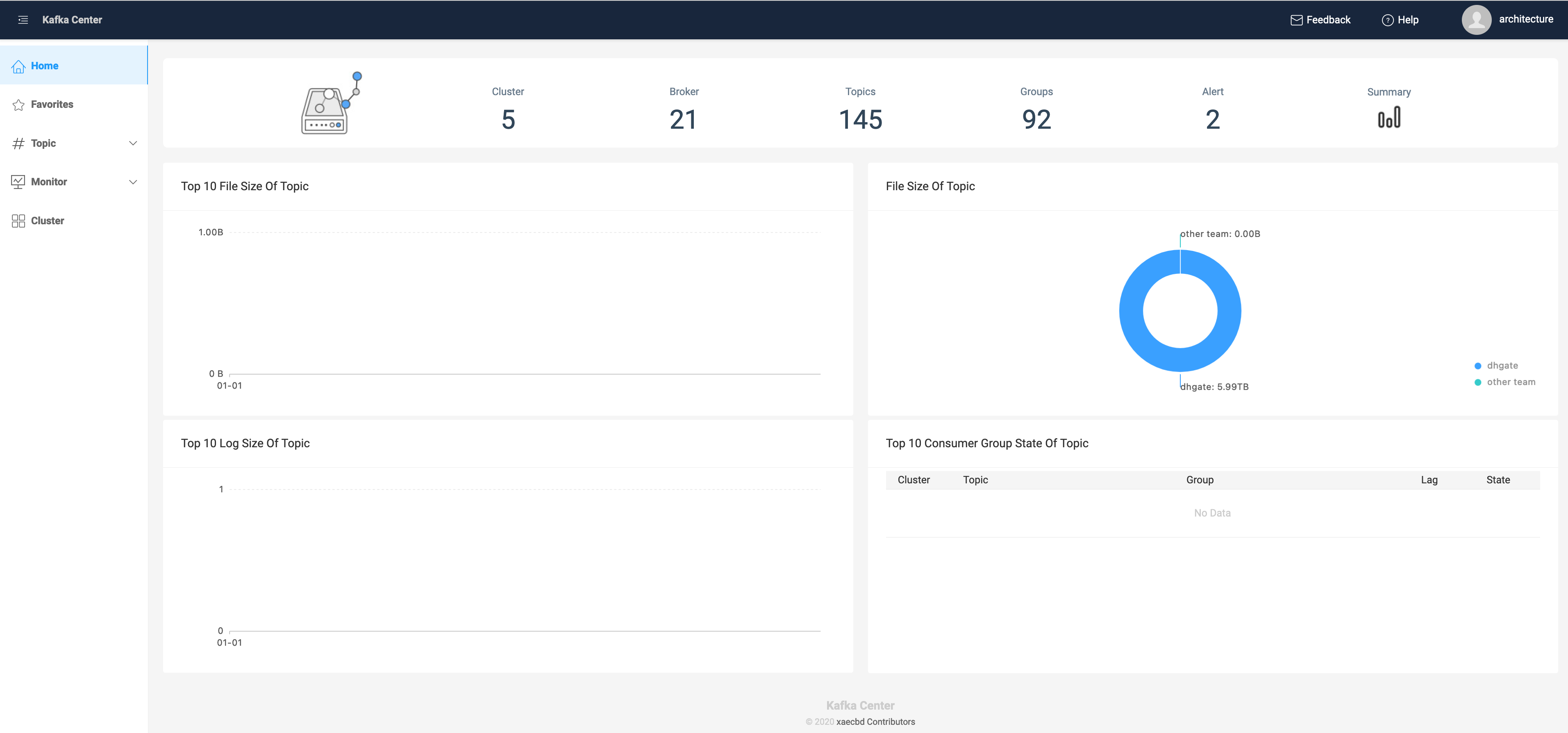Image resolution: width=1568 pixels, height=733 pixels.
Task: Click the Broker count 21
Action: 684,119
